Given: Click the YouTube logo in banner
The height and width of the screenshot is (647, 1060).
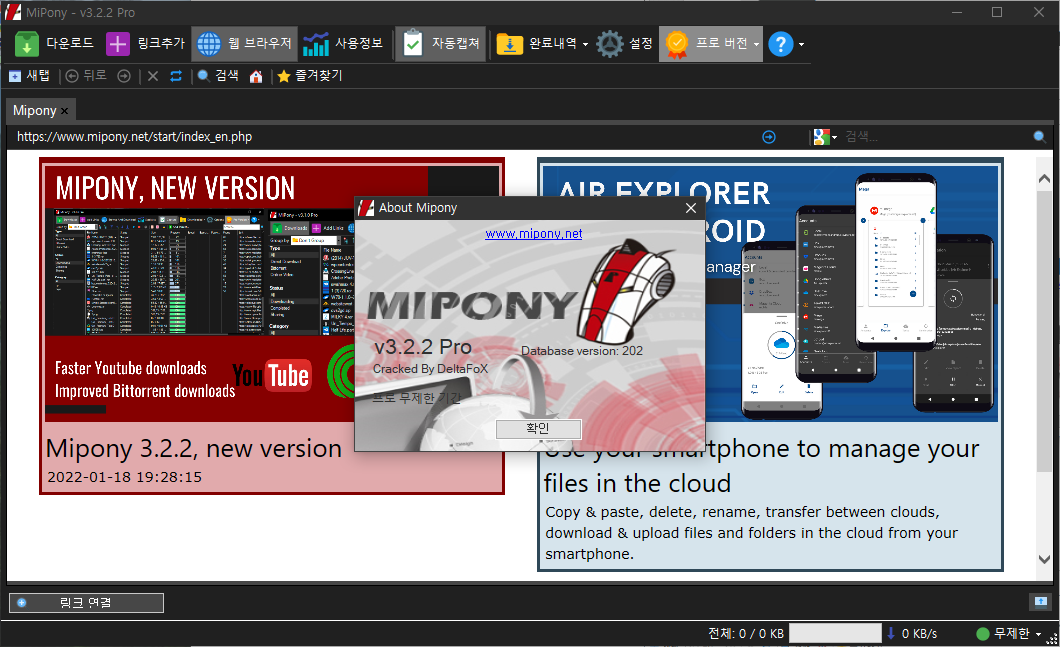Looking at the screenshot, I should pyautogui.click(x=272, y=376).
